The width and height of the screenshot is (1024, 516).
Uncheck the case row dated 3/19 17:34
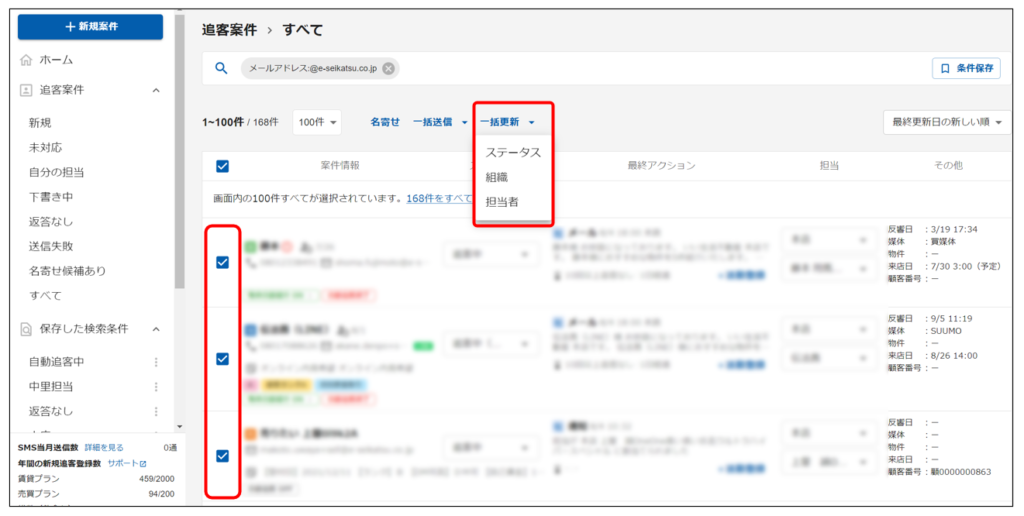tap(223, 262)
